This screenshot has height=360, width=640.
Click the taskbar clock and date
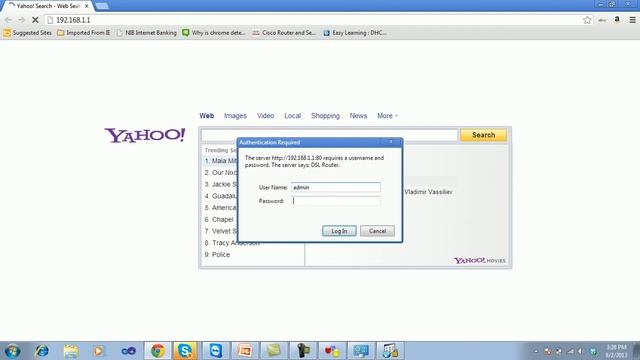coord(616,351)
